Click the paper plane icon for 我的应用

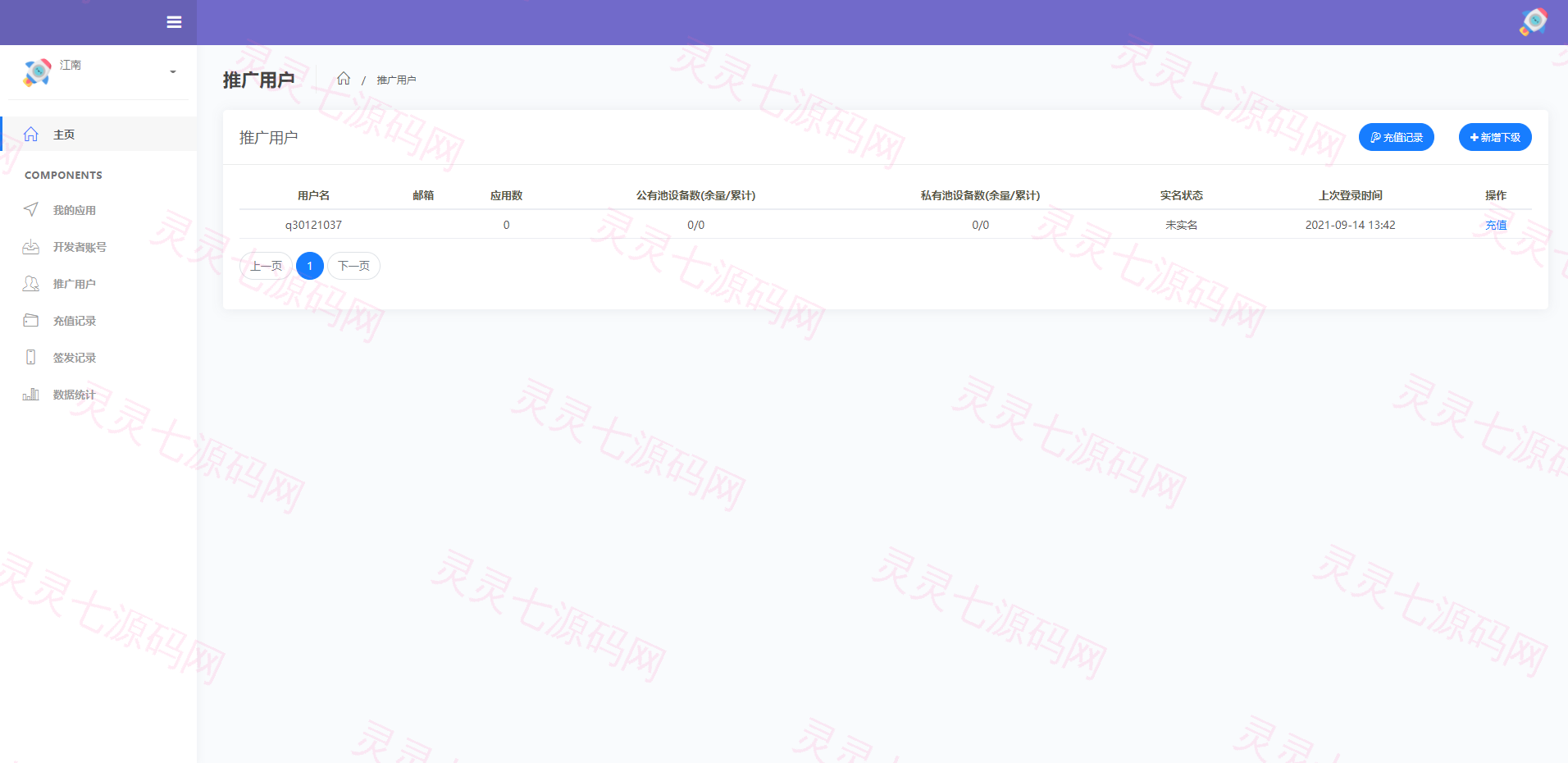click(31, 209)
